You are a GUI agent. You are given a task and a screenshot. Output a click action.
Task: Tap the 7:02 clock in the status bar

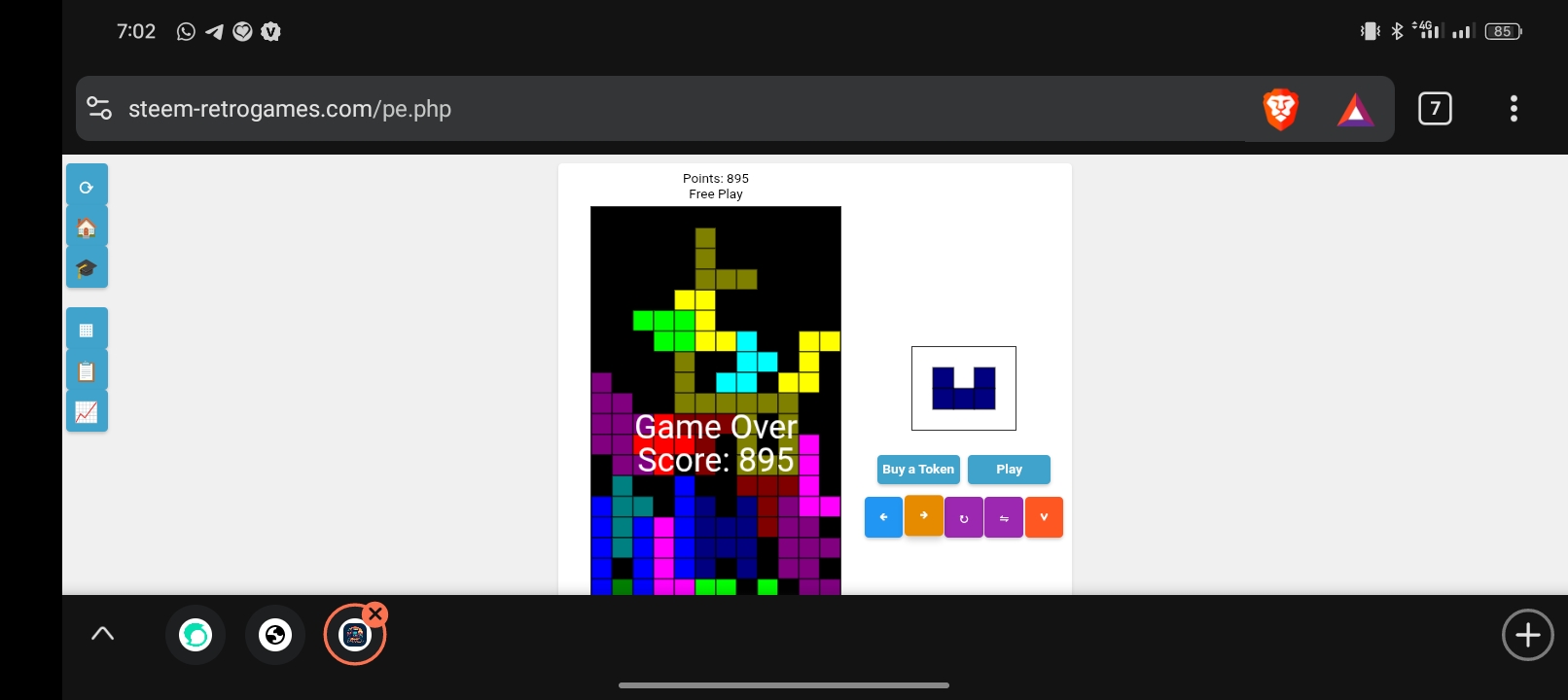tap(136, 31)
